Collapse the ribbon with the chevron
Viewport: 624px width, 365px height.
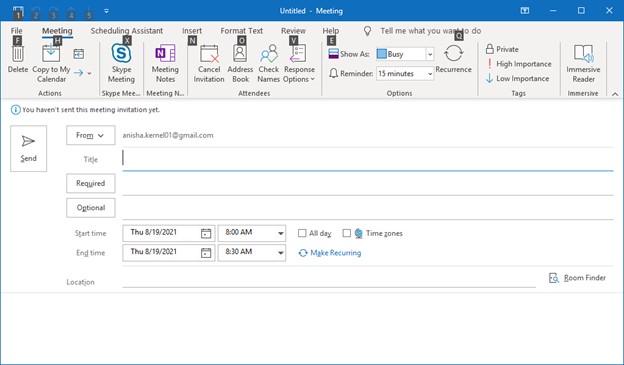click(x=615, y=94)
